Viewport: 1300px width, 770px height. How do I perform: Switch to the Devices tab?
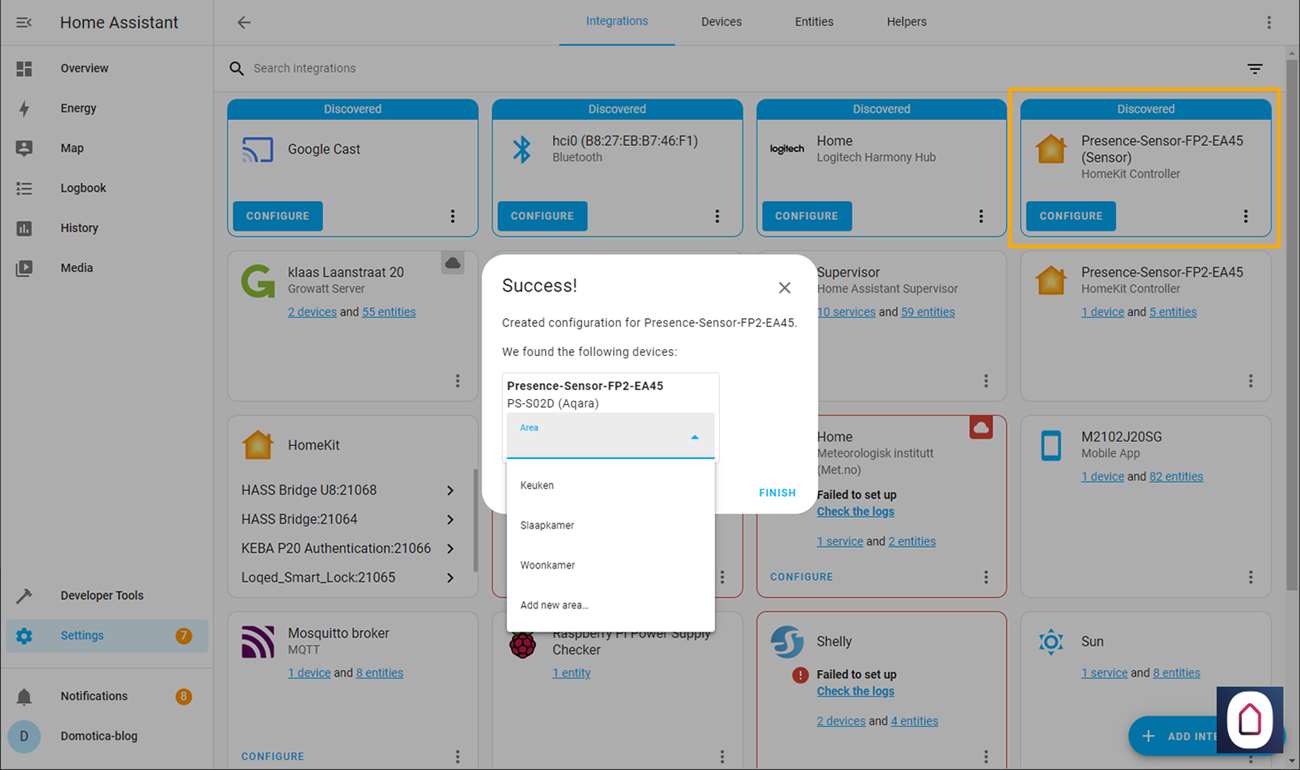721,22
